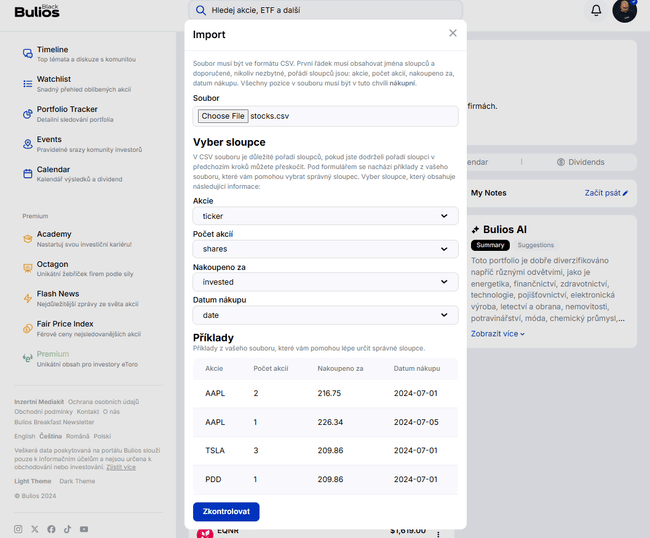Open Octagon rankings icon
Image resolution: width=650 pixels, height=538 pixels.
[28, 269]
